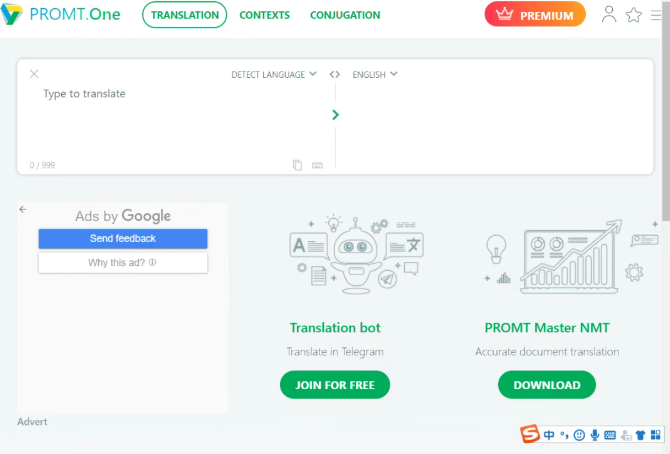
Task: Open the emoji smiley in IME bar
Action: click(x=579, y=435)
